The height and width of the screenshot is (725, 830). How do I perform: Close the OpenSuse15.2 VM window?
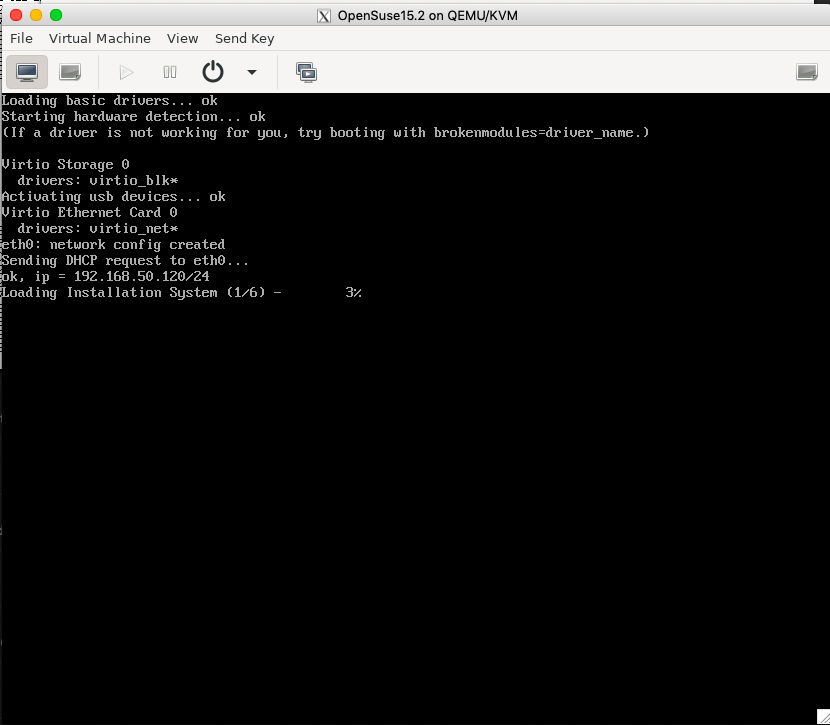[16, 15]
